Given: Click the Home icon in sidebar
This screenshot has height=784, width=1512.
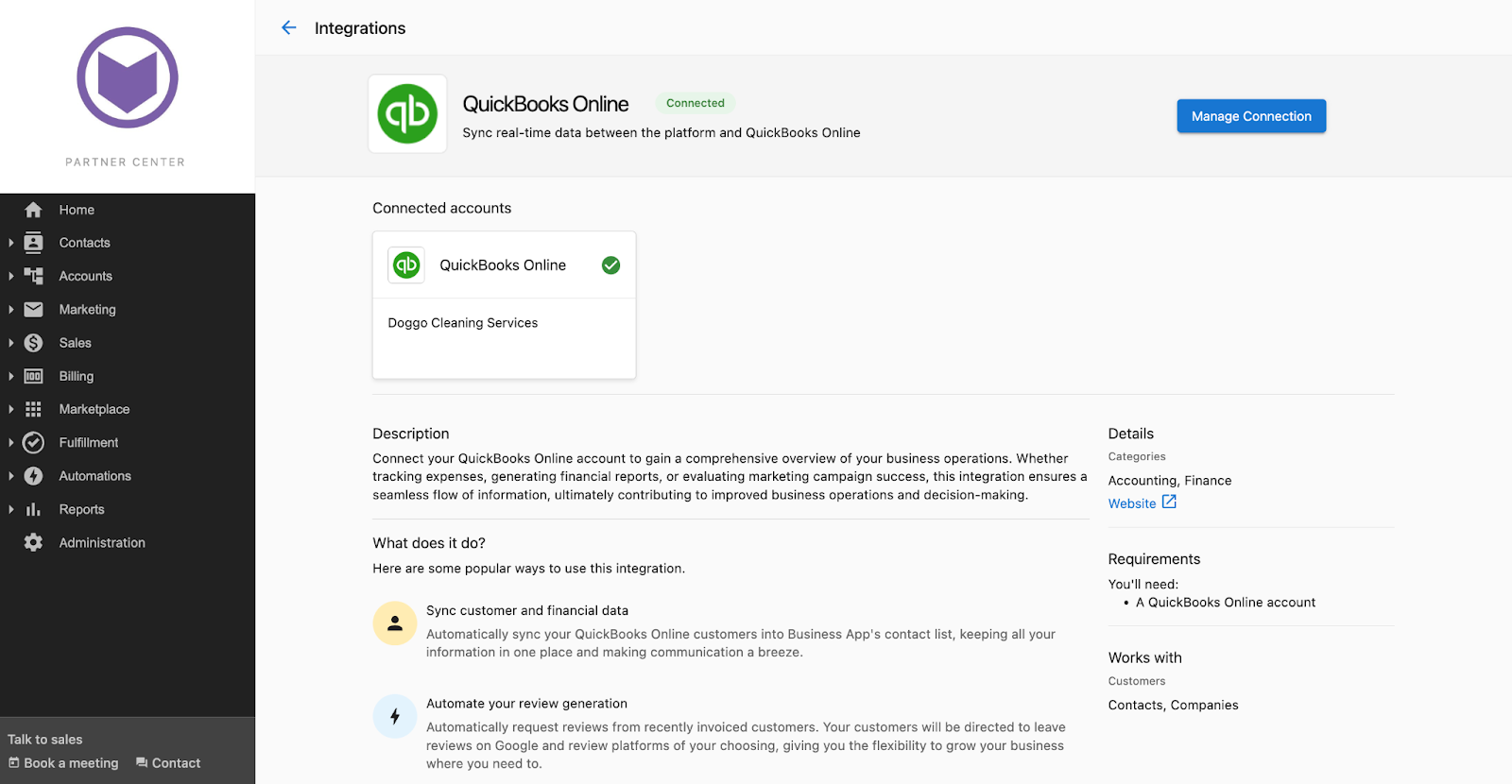Looking at the screenshot, I should coord(33,210).
